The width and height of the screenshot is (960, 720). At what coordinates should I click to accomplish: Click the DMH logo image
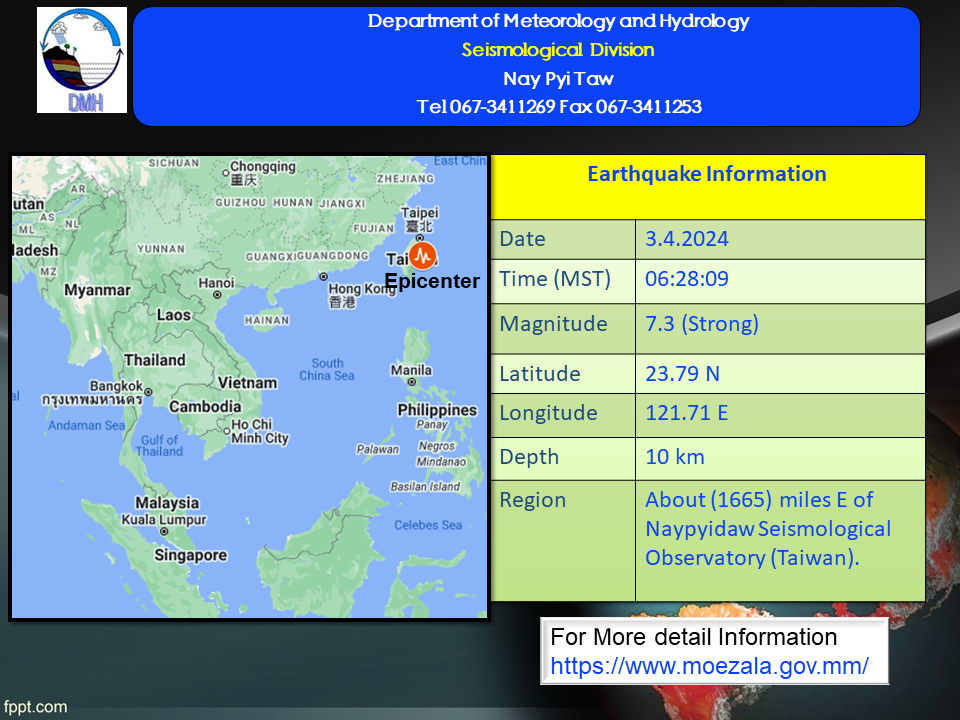[82, 60]
